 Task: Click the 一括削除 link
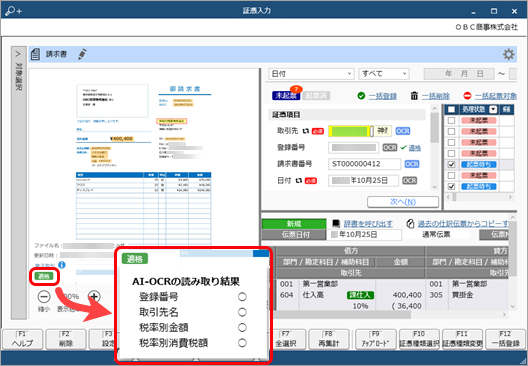[436, 96]
